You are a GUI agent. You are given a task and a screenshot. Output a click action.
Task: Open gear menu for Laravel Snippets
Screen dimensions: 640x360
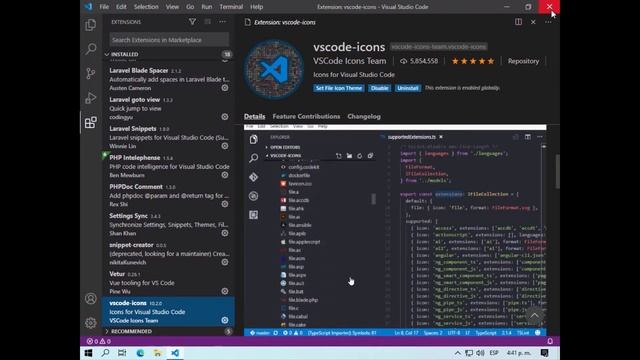[x=225, y=146]
